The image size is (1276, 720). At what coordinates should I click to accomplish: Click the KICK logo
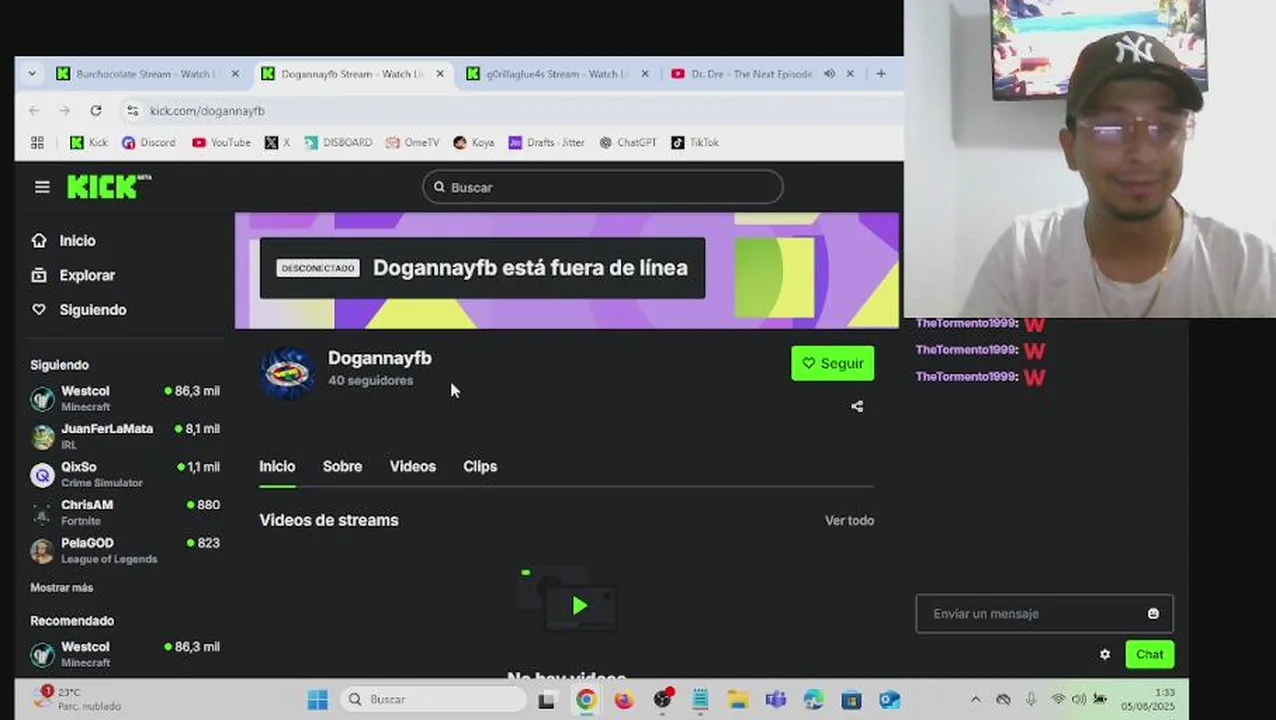pos(109,186)
